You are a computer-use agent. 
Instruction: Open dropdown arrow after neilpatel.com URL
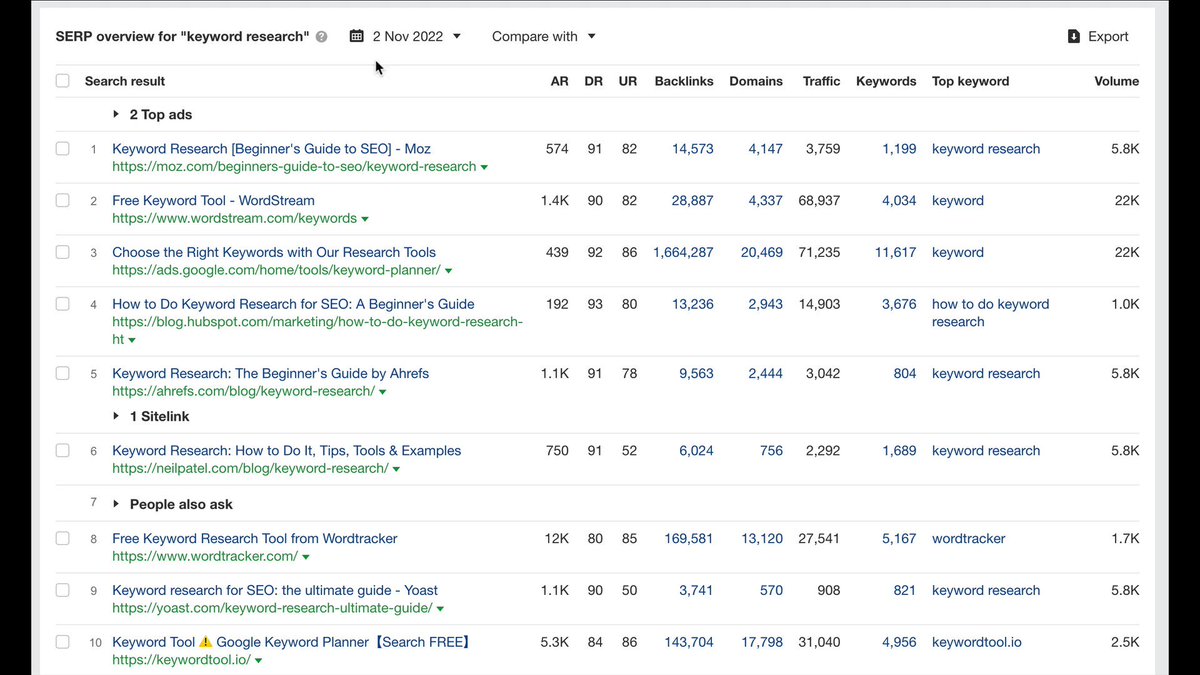click(x=397, y=470)
